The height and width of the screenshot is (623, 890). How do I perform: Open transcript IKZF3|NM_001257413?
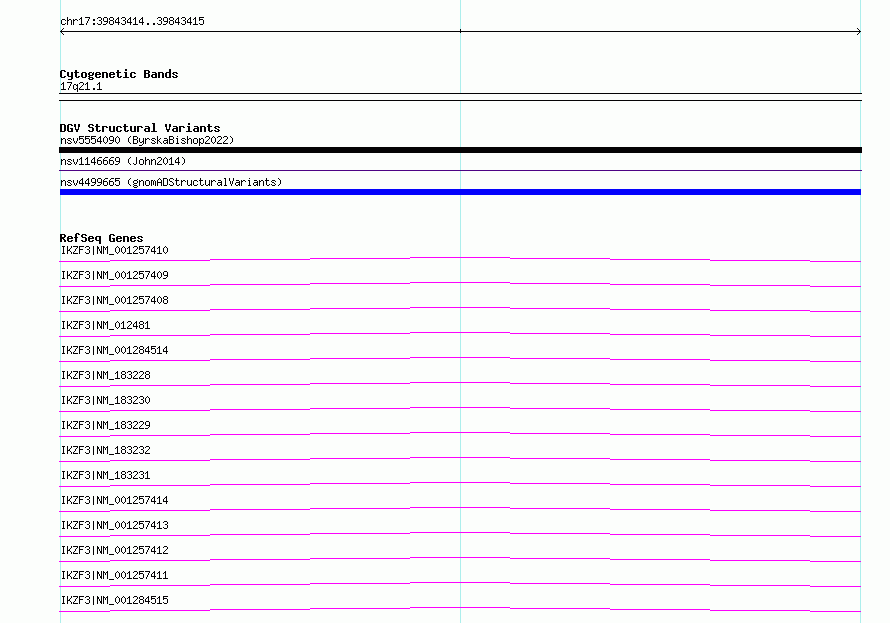(x=115, y=525)
